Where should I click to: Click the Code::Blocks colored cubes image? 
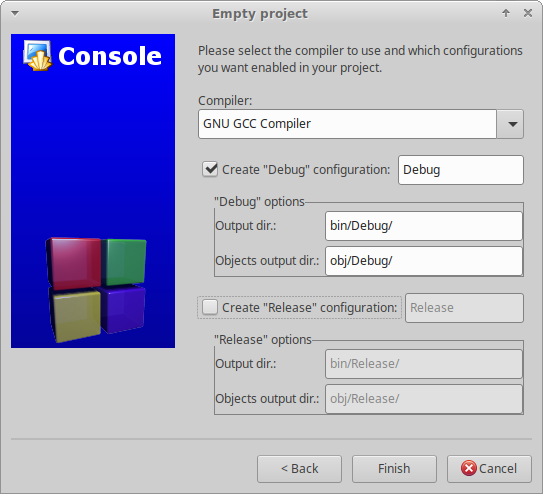pos(96,289)
